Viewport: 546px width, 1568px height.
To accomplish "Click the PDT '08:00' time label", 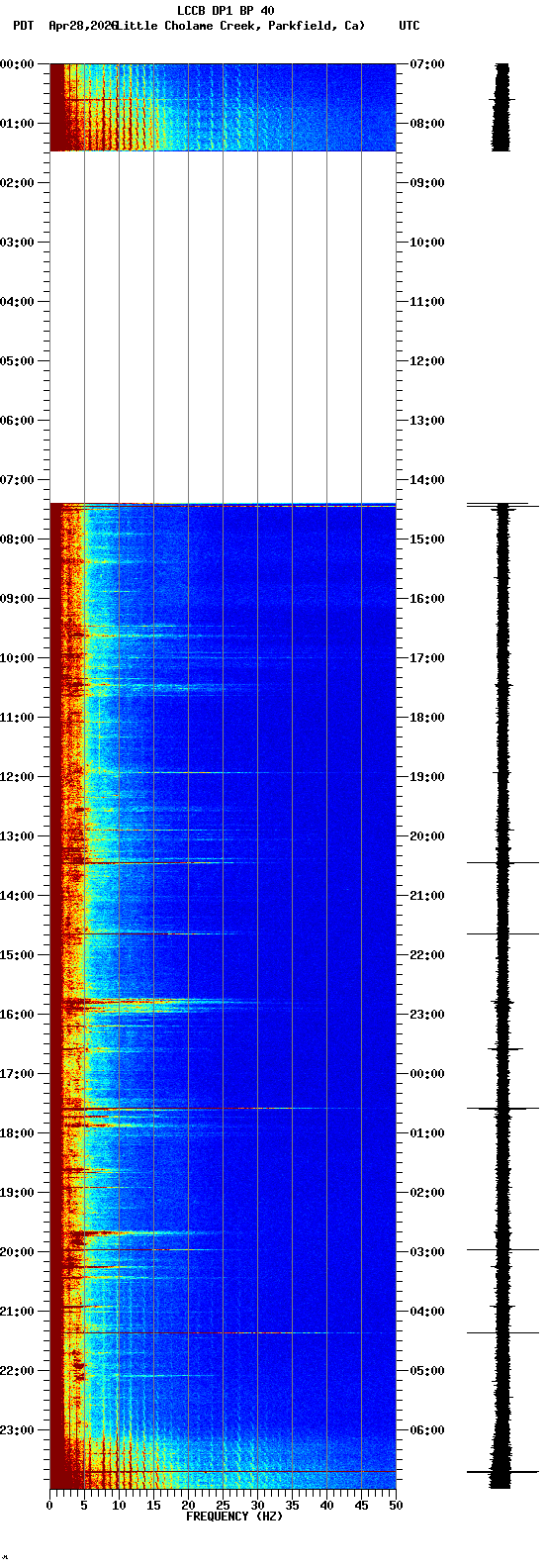I will click(x=17, y=539).
